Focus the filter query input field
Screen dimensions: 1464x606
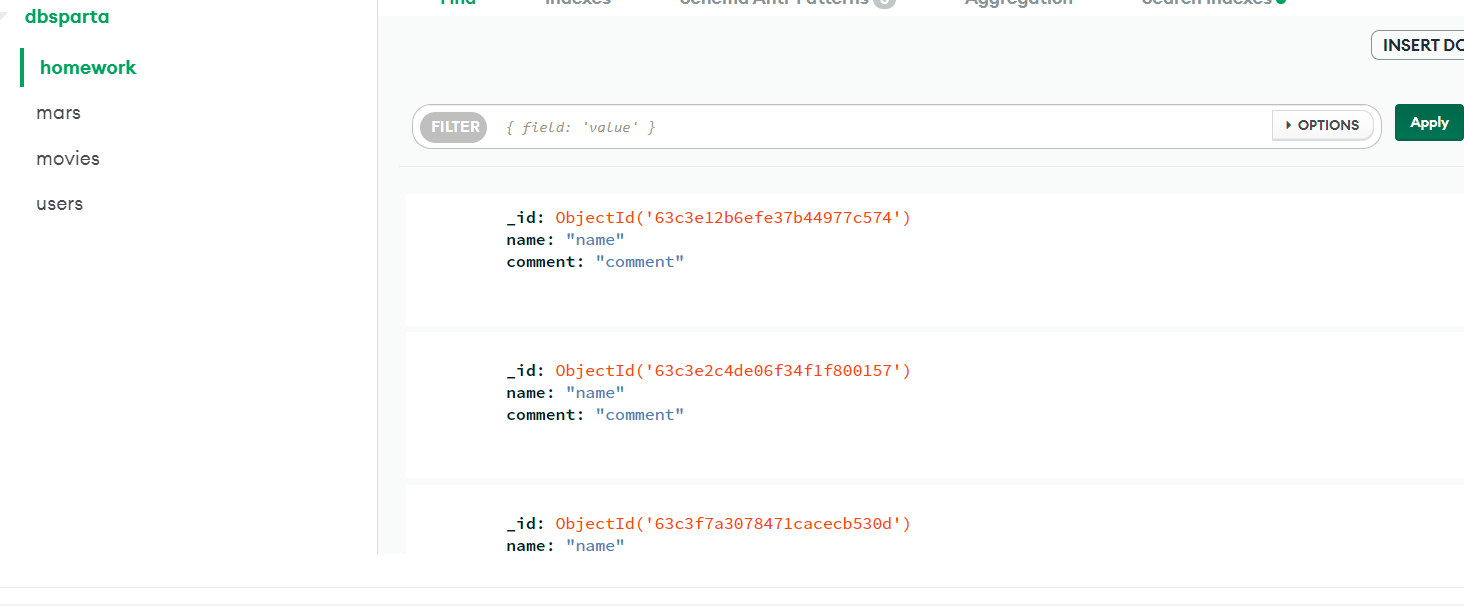coord(885,127)
